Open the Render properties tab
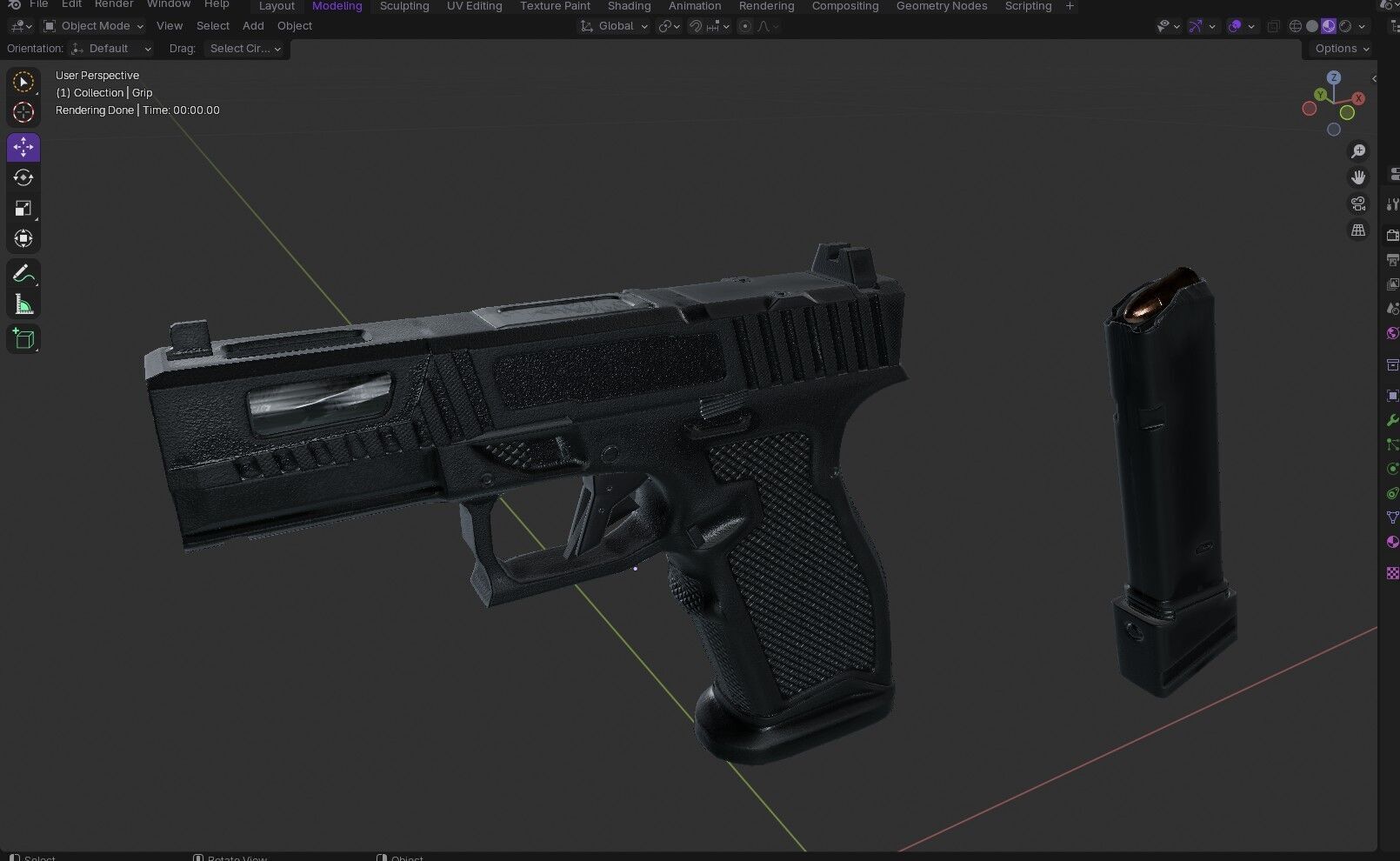The height and width of the screenshot is (861, 1400). [x=1392, y=236]
